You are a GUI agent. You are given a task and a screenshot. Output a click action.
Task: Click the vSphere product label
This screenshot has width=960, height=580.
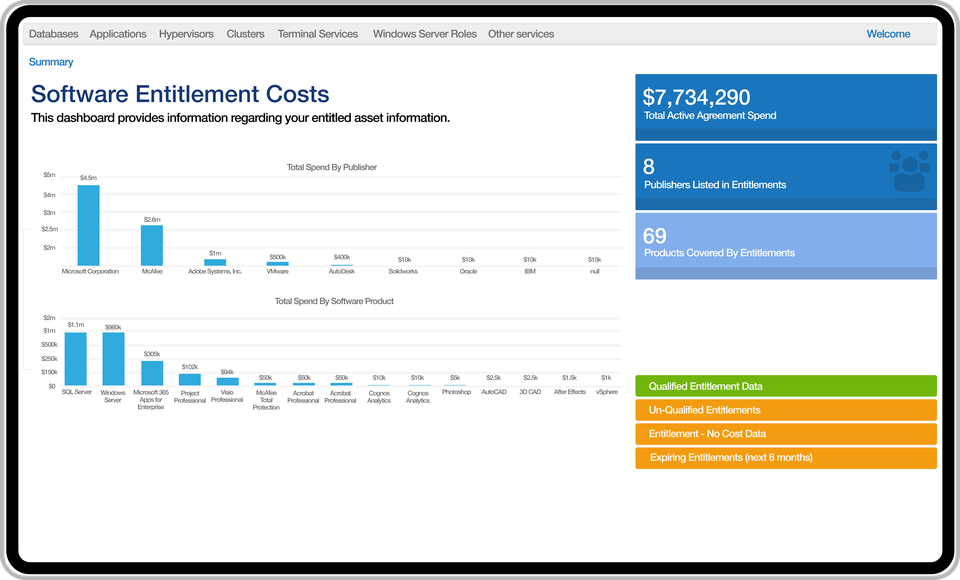pyautogui.click(x=607, y=392)
